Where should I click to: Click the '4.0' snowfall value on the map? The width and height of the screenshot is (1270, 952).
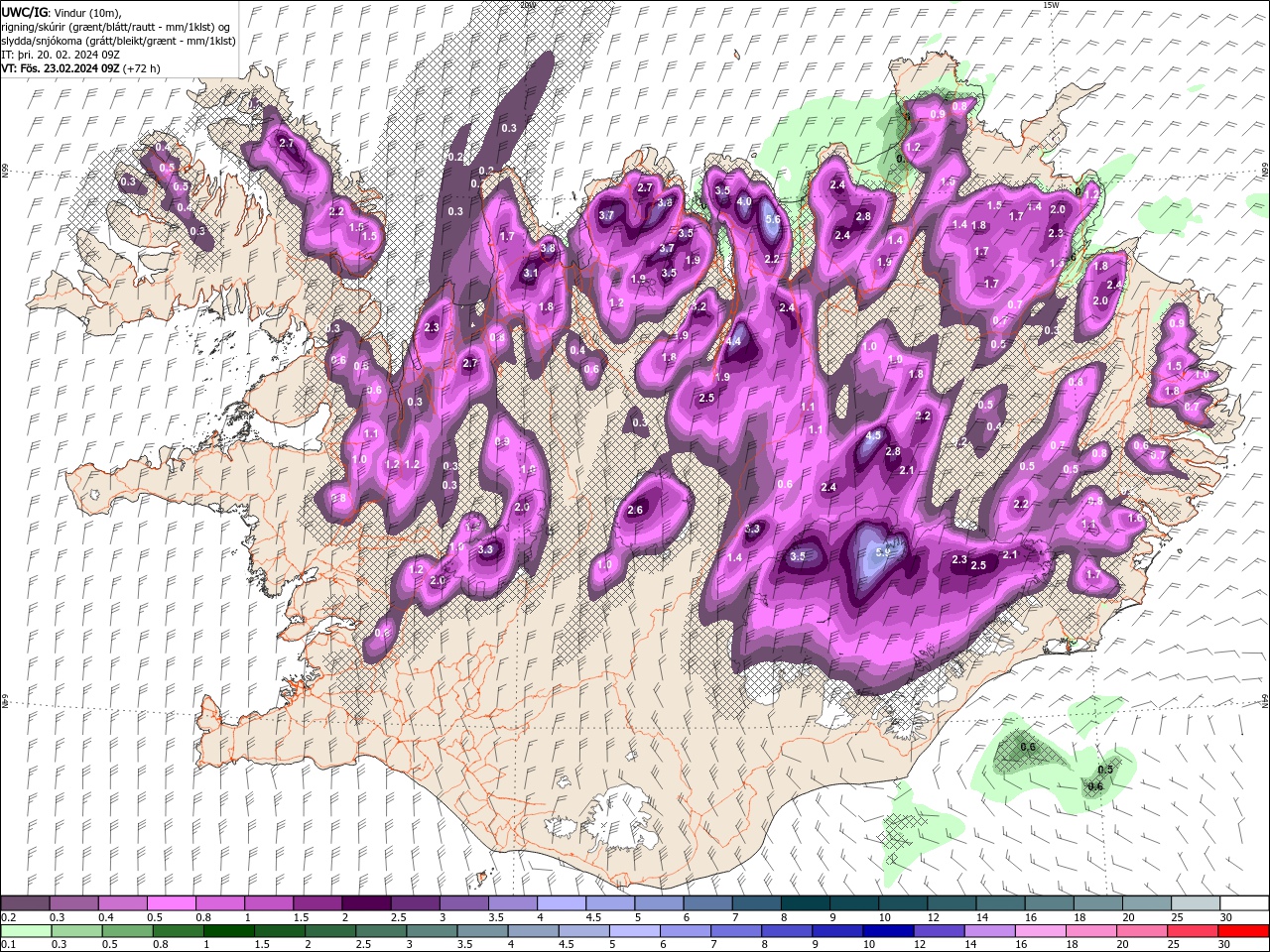744,201
